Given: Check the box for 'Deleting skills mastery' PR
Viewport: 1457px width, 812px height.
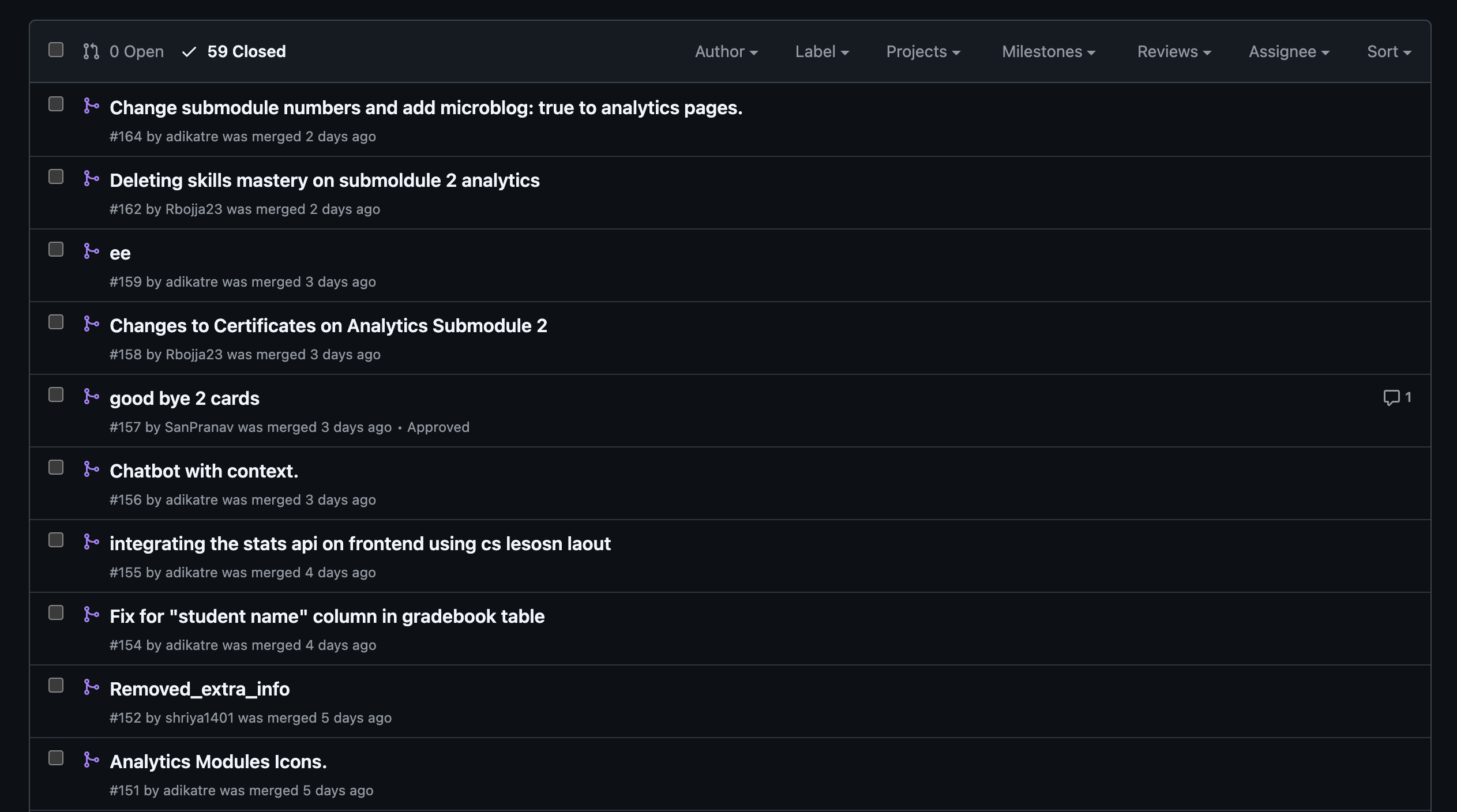Looking at the screenshot, I should pyautogui.click(x=56, y=177).
